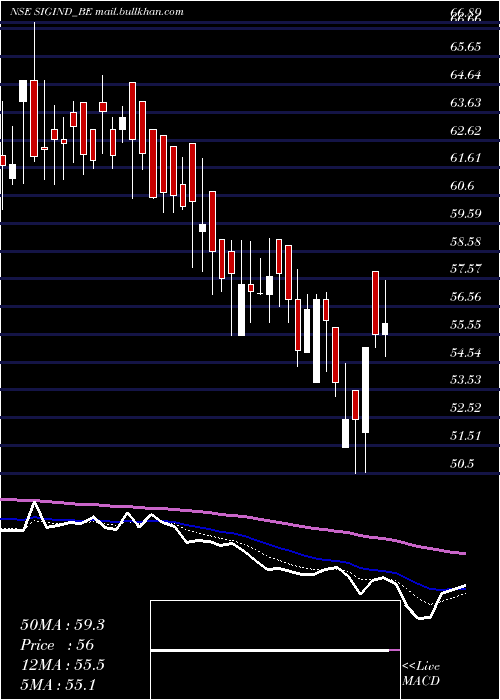Click the 58.58 price axis label
This screenshot has height=700, width=500.
click(x=466, y=242)
